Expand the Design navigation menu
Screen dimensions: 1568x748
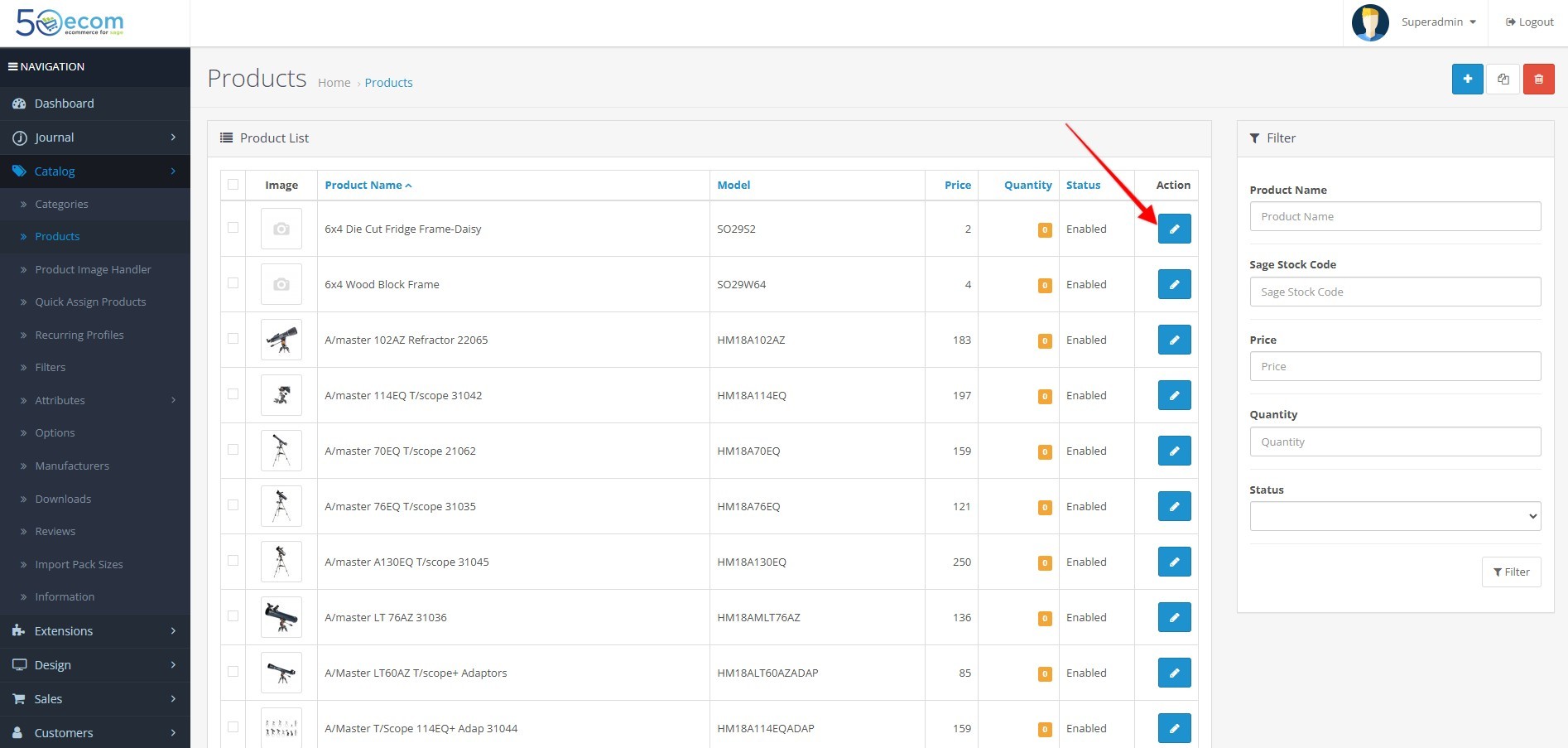pyautogui.click(x=95, y=665)
